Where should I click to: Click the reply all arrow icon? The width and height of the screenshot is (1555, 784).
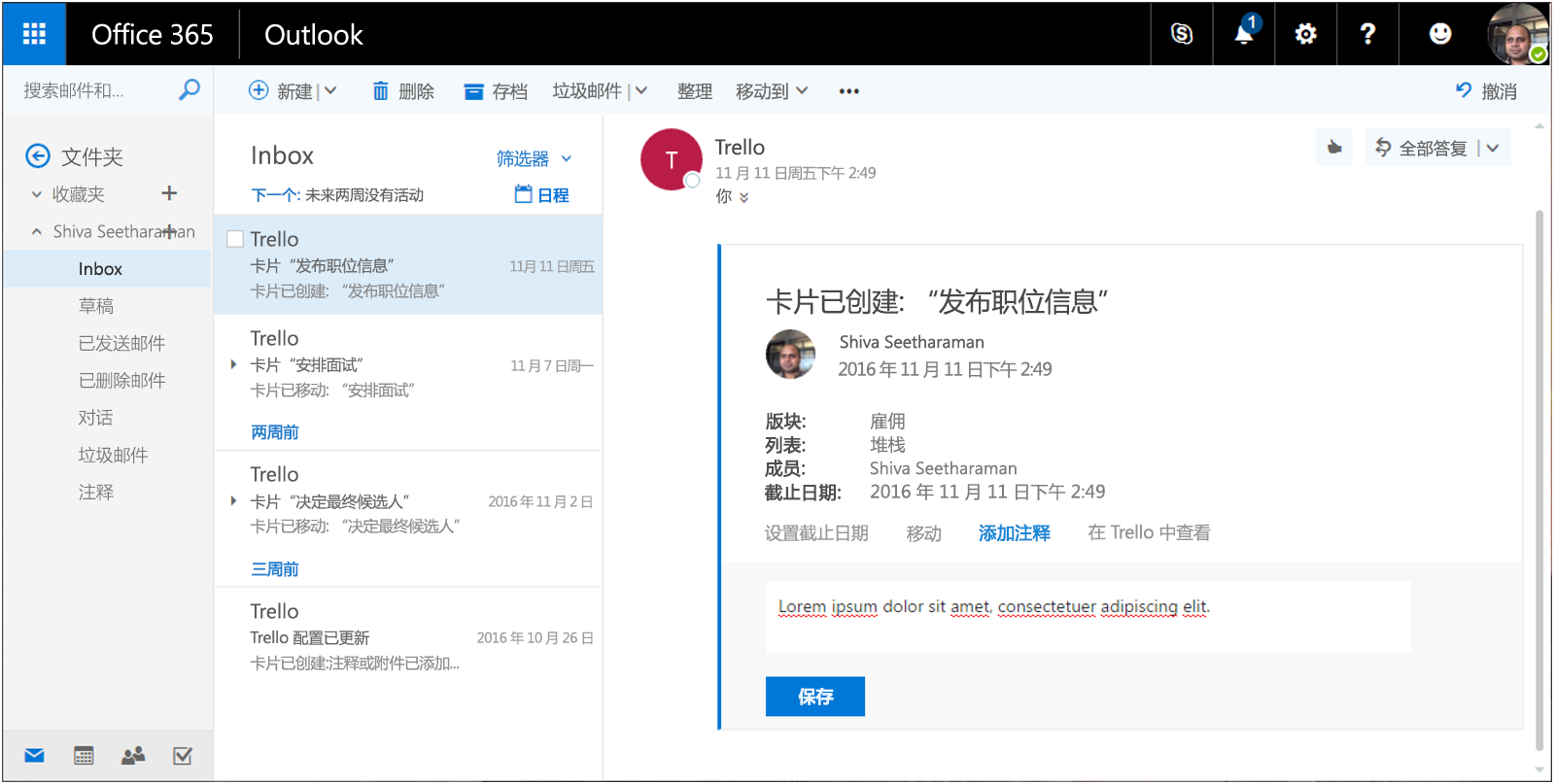click(1383, 147)
